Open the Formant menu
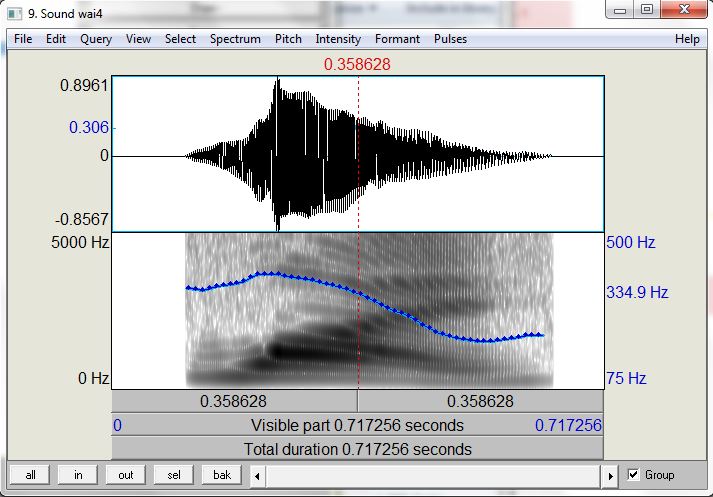This screenshot has height=497, width=713. pos(397,39)
